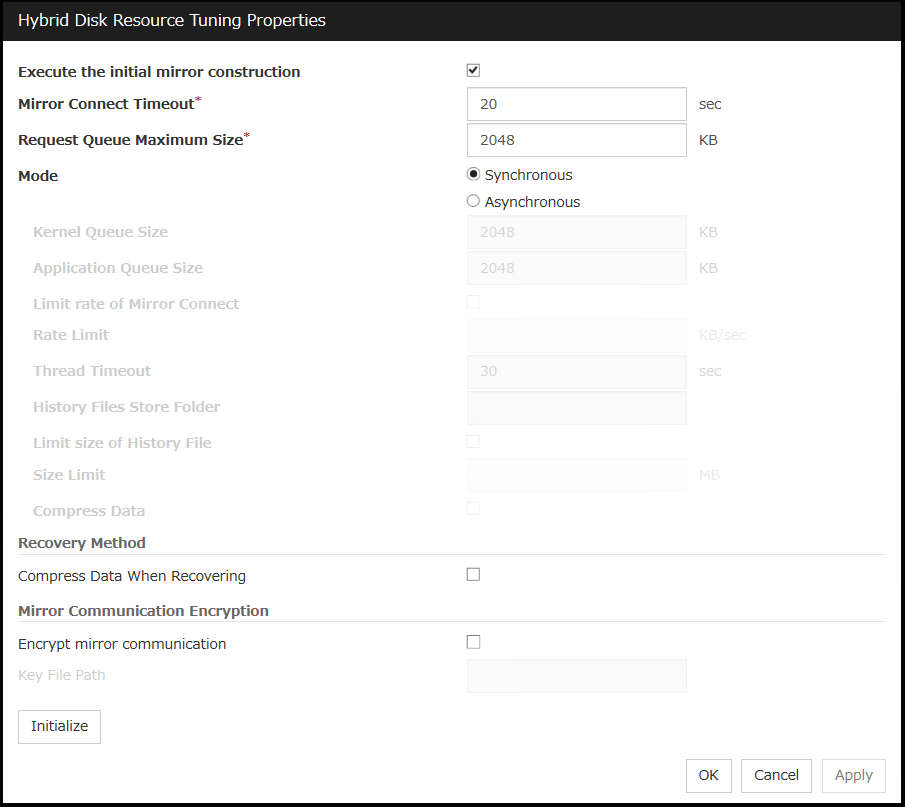This screenshot has width=905, height=807.
Task: Click the Apply button
Action: (853, 775)
